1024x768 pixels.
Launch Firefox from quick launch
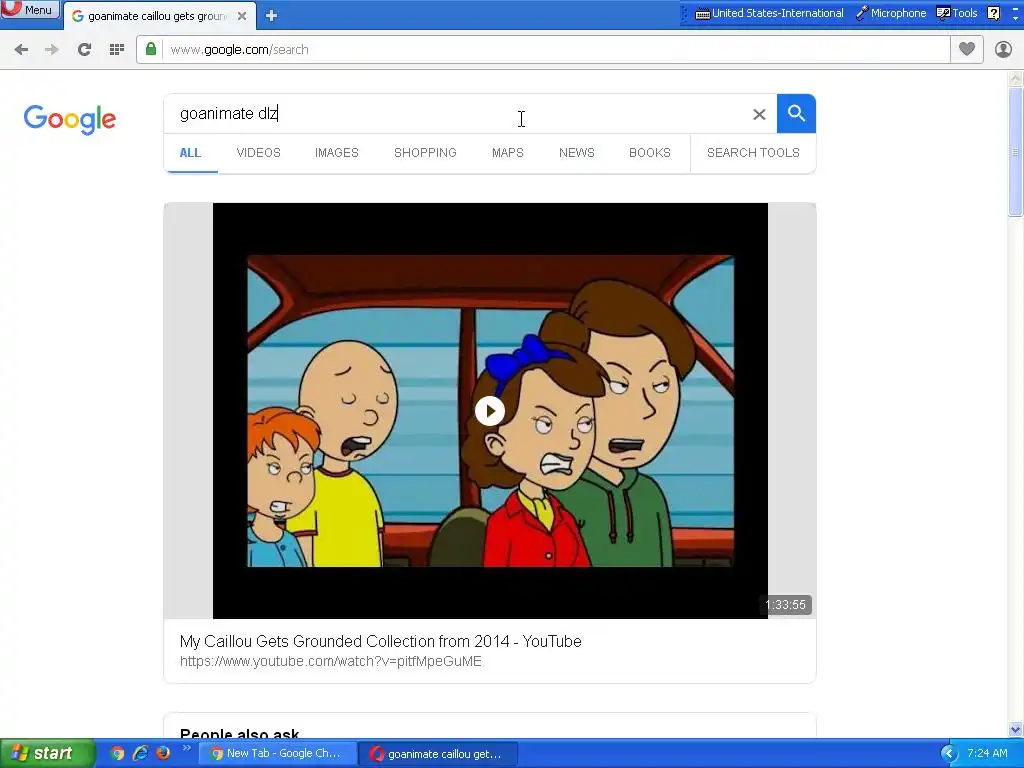click(163, 753)
